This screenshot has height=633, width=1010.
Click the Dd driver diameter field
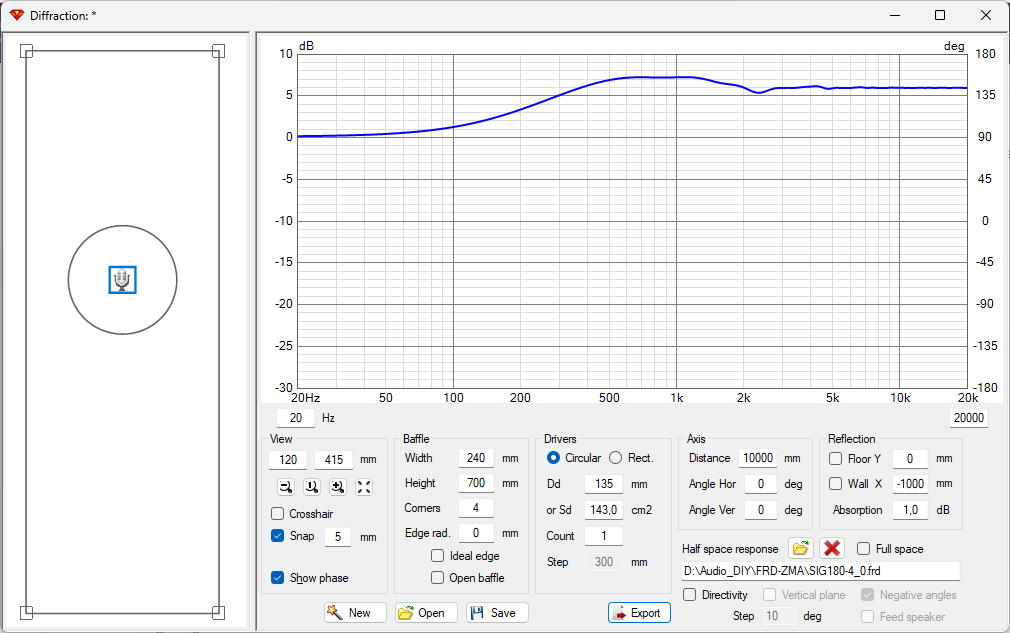(604, 484)
